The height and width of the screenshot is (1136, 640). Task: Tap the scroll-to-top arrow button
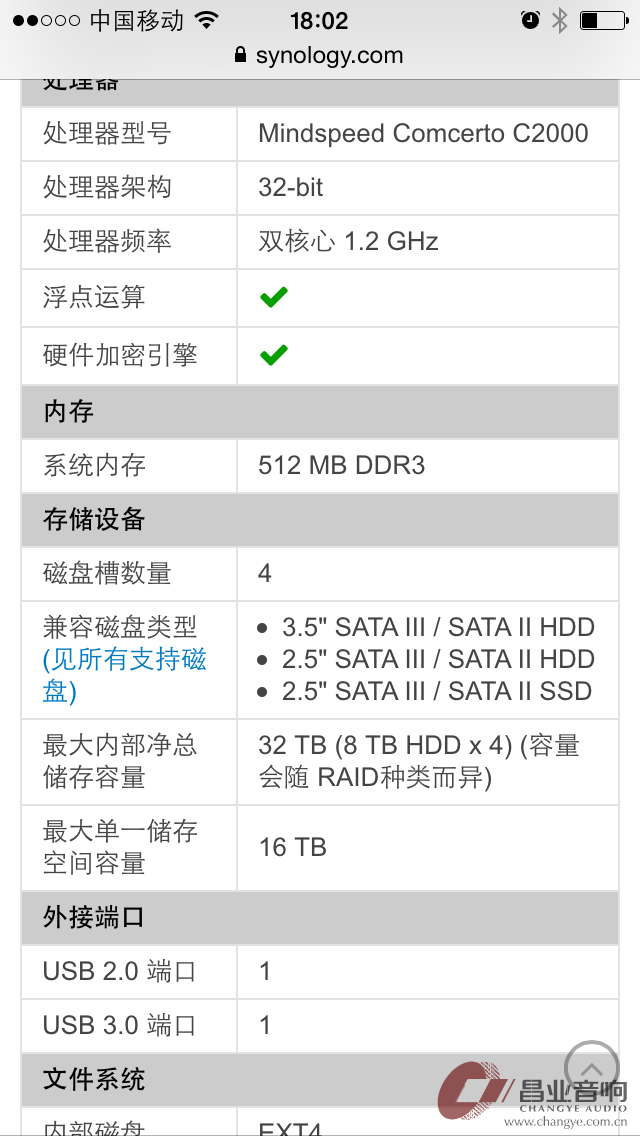[x=591, y=1069]
